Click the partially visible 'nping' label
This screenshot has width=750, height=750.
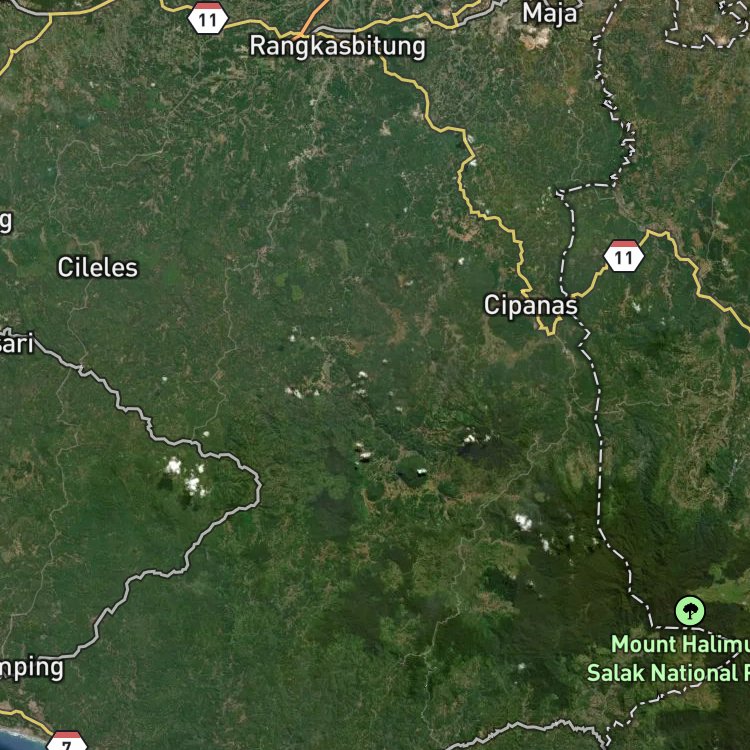pyautogui.click(x=31, y=668)
